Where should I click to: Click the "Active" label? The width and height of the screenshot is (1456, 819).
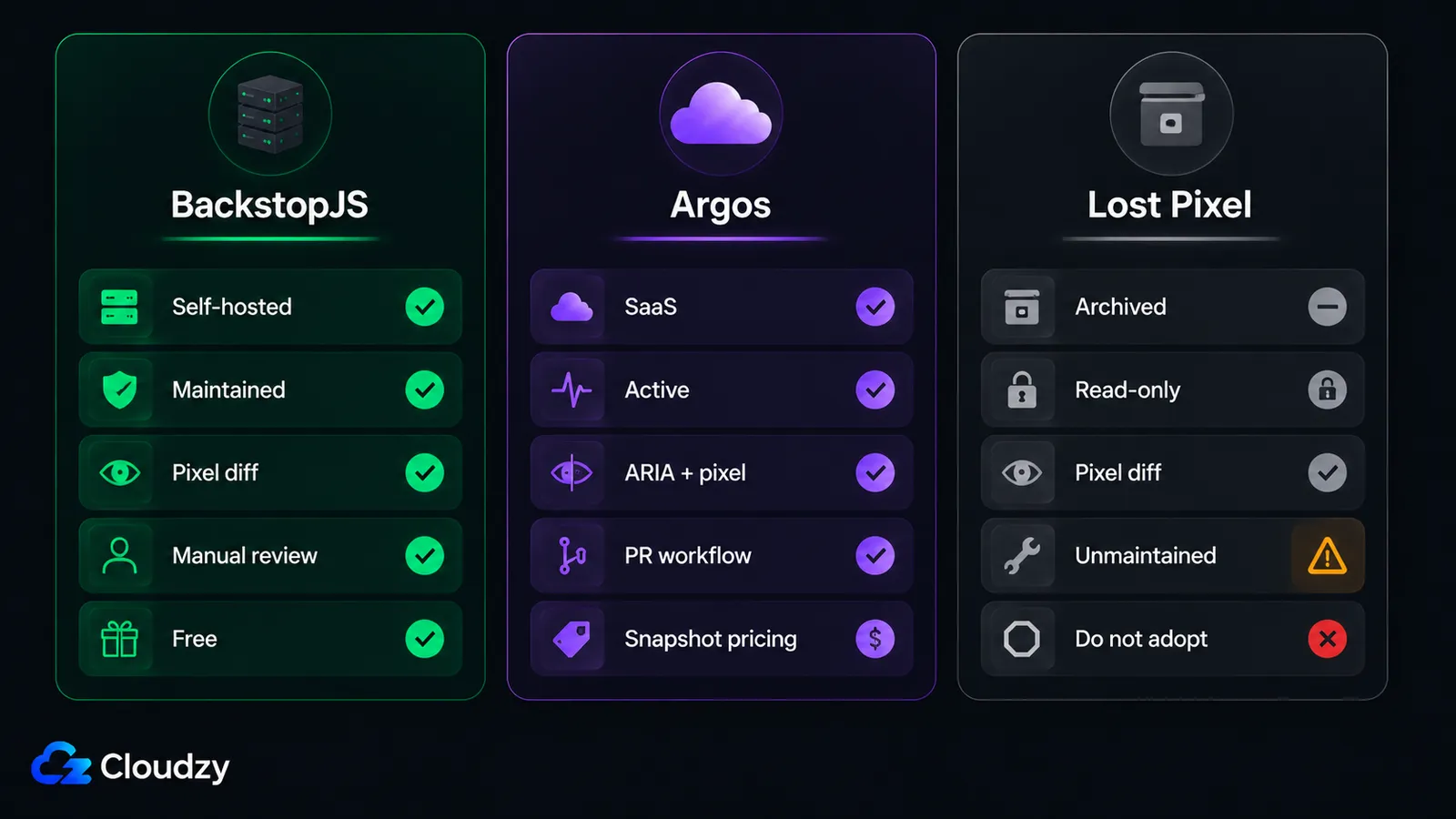point(657,389)
